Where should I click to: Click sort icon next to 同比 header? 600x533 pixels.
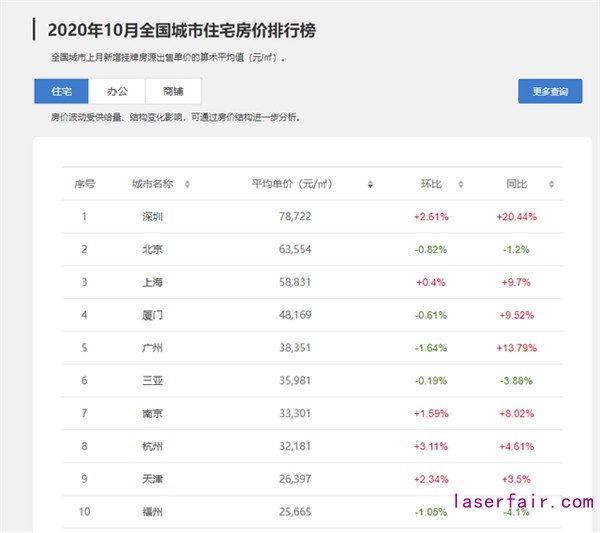tap(551, 184)
